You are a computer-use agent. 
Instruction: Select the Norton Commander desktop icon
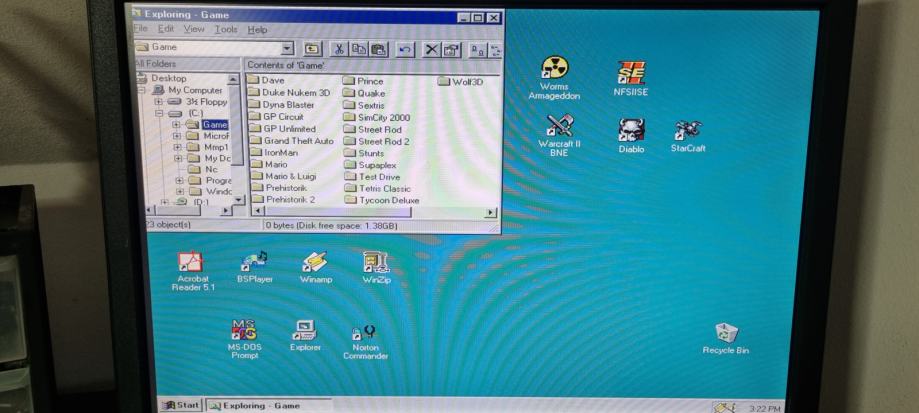365,342
